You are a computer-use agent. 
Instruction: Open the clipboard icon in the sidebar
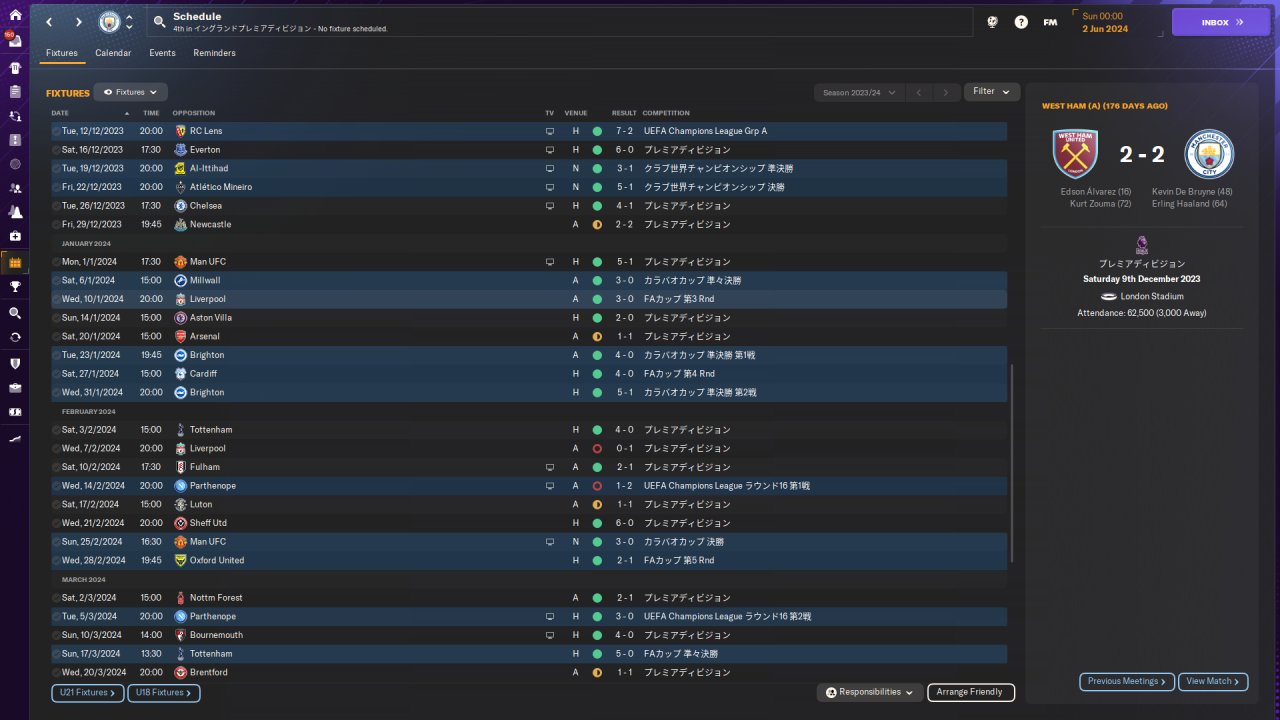click(x=15, y=92)
